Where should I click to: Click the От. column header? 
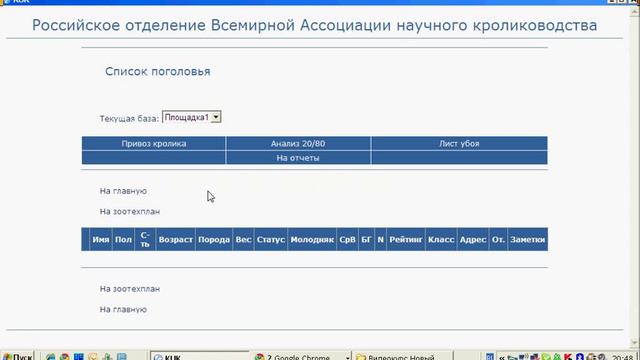click(x=498, y=240)
